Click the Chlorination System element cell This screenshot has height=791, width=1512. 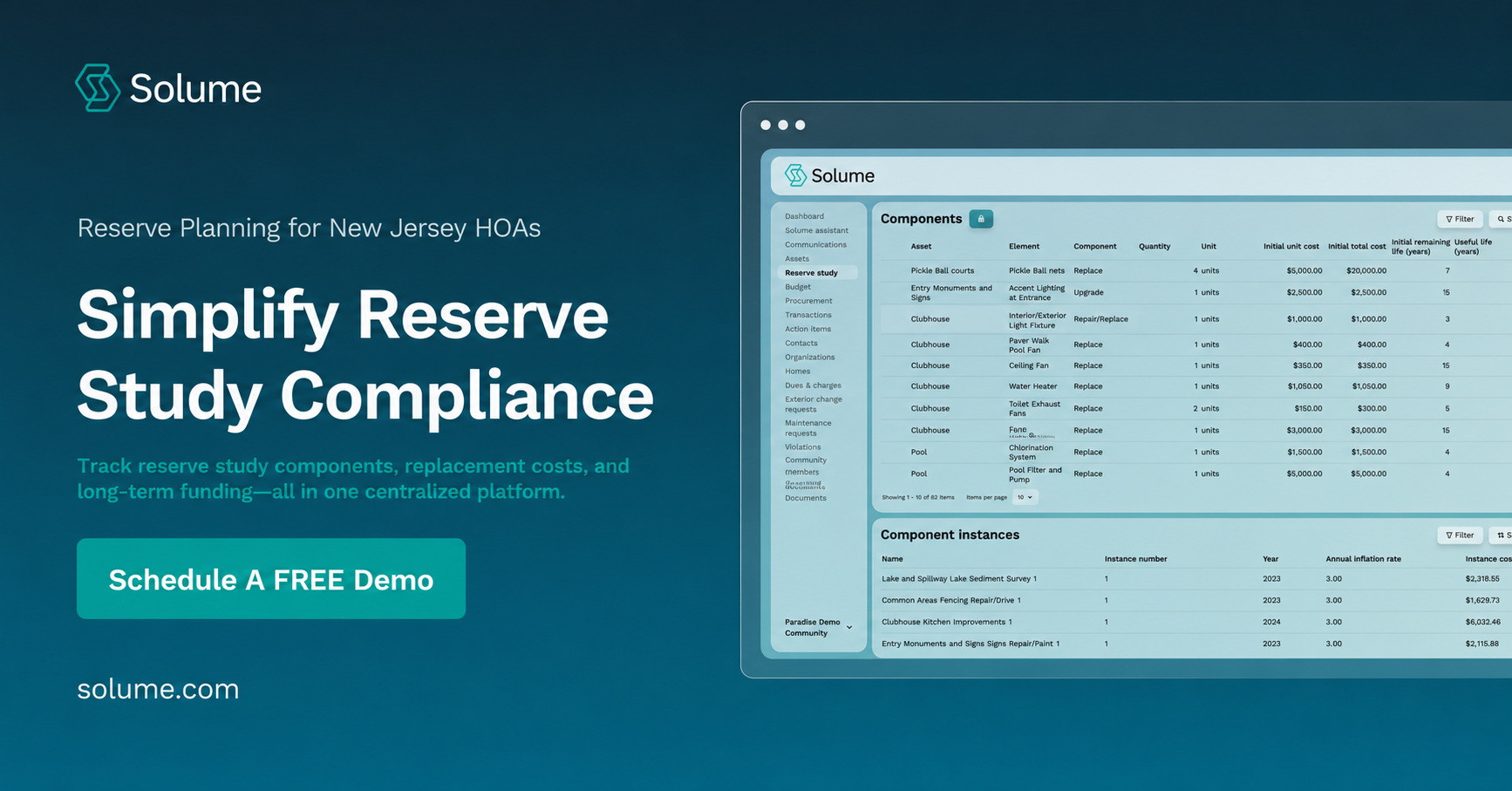tap(1031, 453)
